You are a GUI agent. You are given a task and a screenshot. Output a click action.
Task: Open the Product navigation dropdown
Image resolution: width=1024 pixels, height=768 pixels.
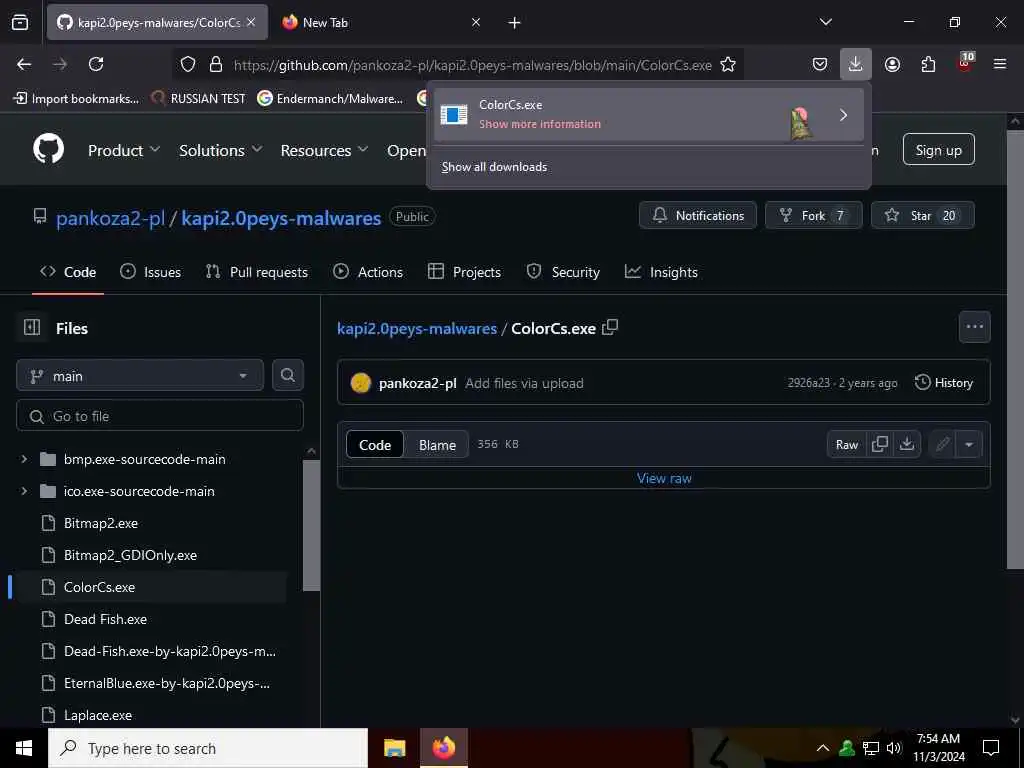pyautogui.click(x=123, y=150)
